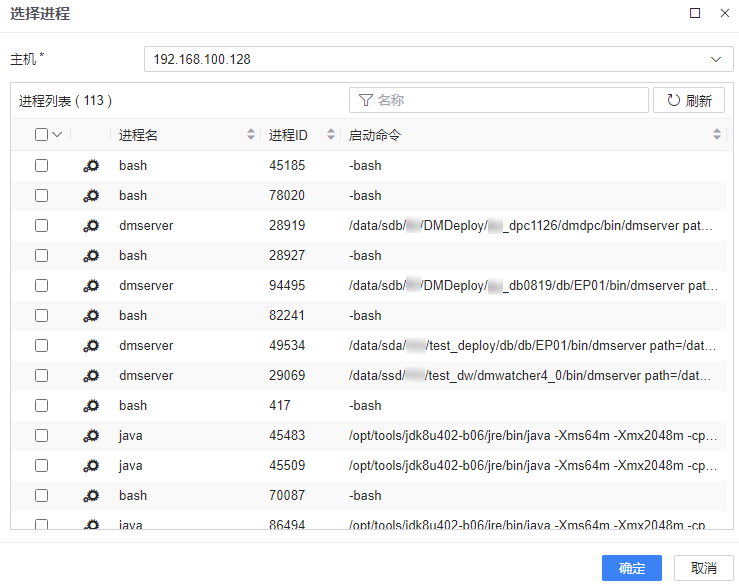Click gear icon of dmserver process 94495
Viewport: 739px width, 586px height.
click(x=91, y=286)
